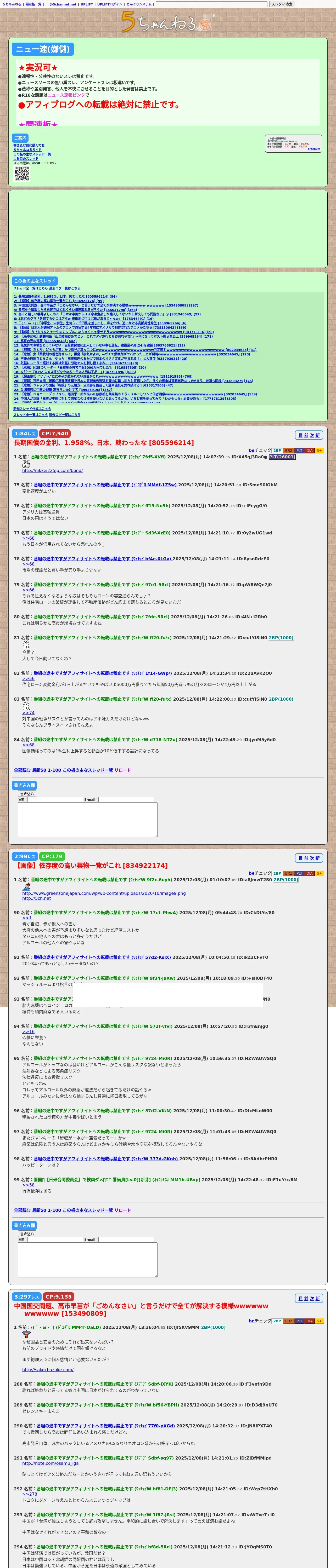Screen dimensions: 336x1568
Task: Open 長期国債の金利 thread title heading
Action: pyautogui.click(x=104, y=443)
